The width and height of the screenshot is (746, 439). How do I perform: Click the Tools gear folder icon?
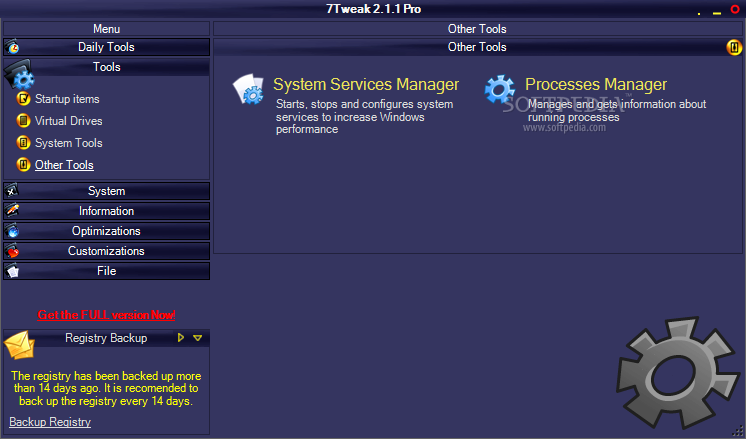[19, 74]
